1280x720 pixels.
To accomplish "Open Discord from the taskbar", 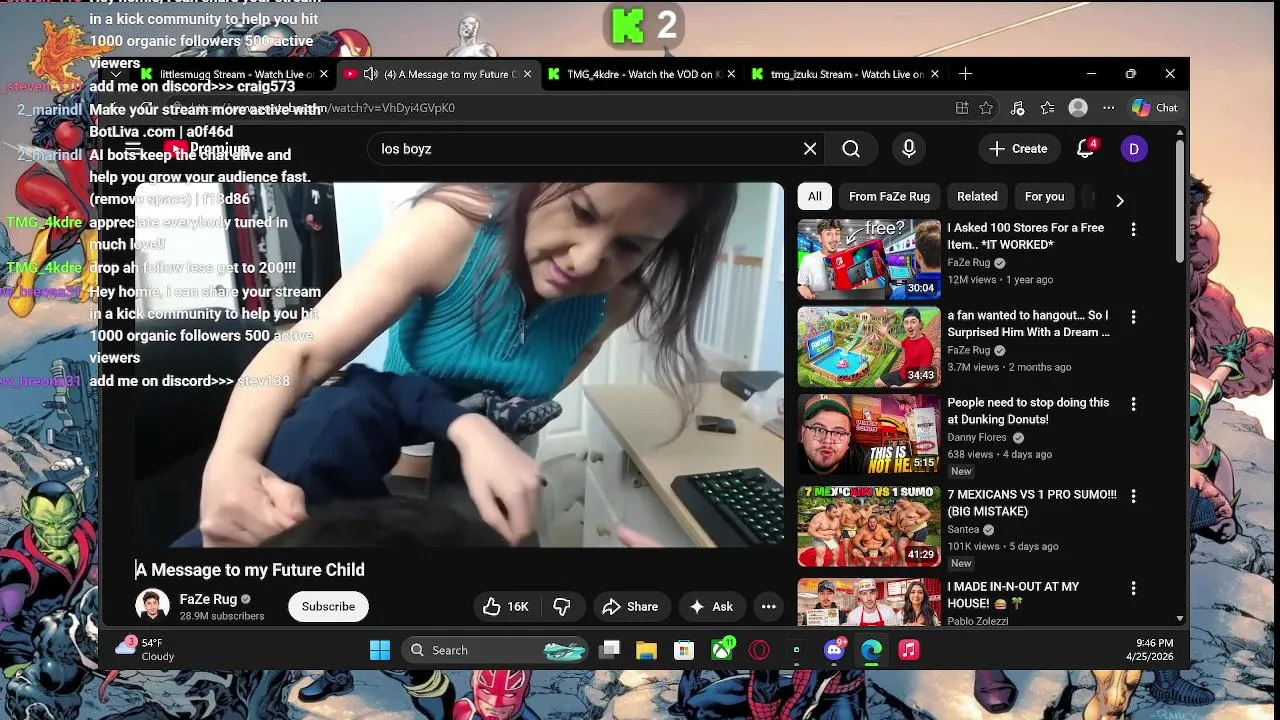I will coord(834,650).
